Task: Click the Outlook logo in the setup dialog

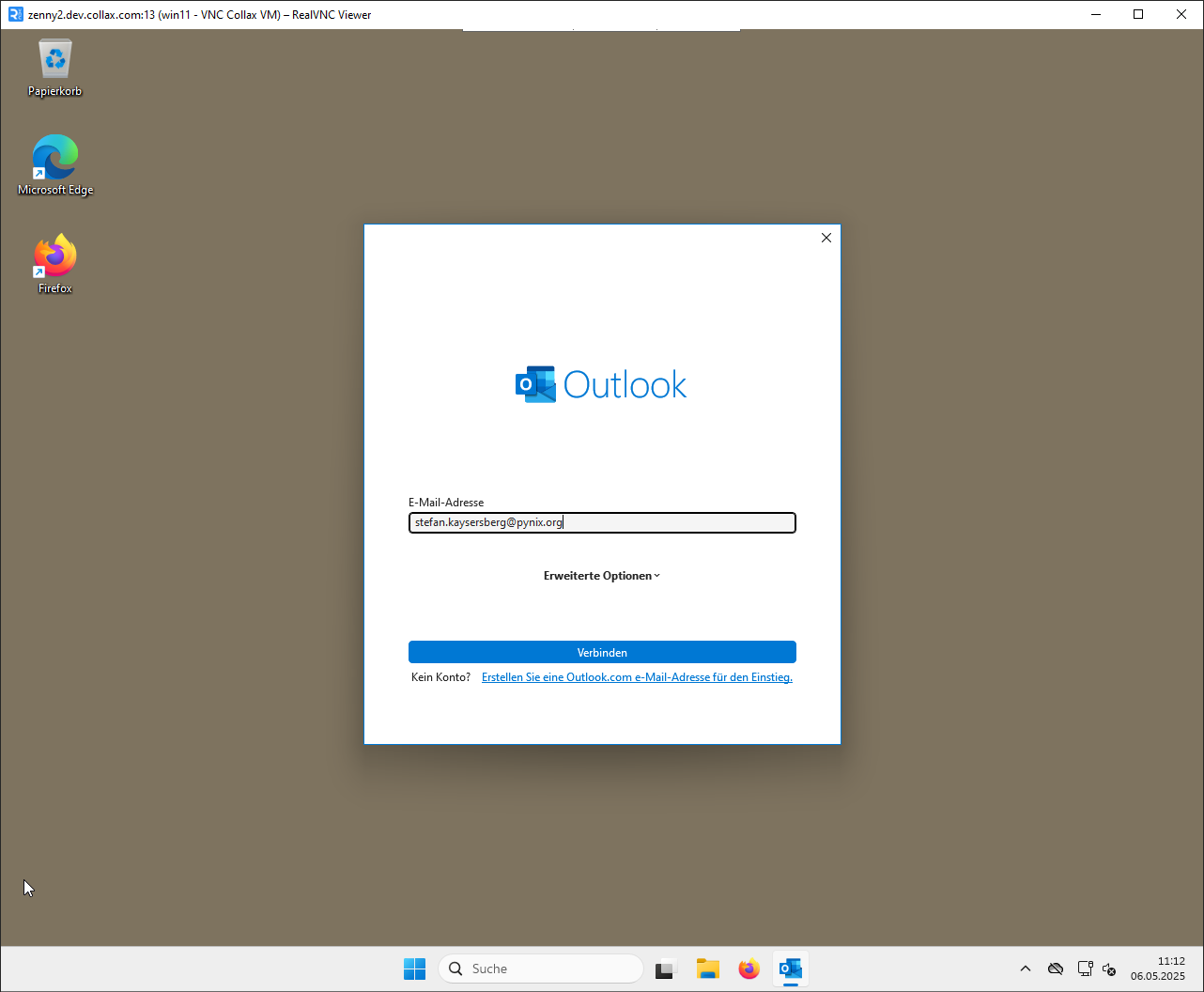Action: (601, 383)
